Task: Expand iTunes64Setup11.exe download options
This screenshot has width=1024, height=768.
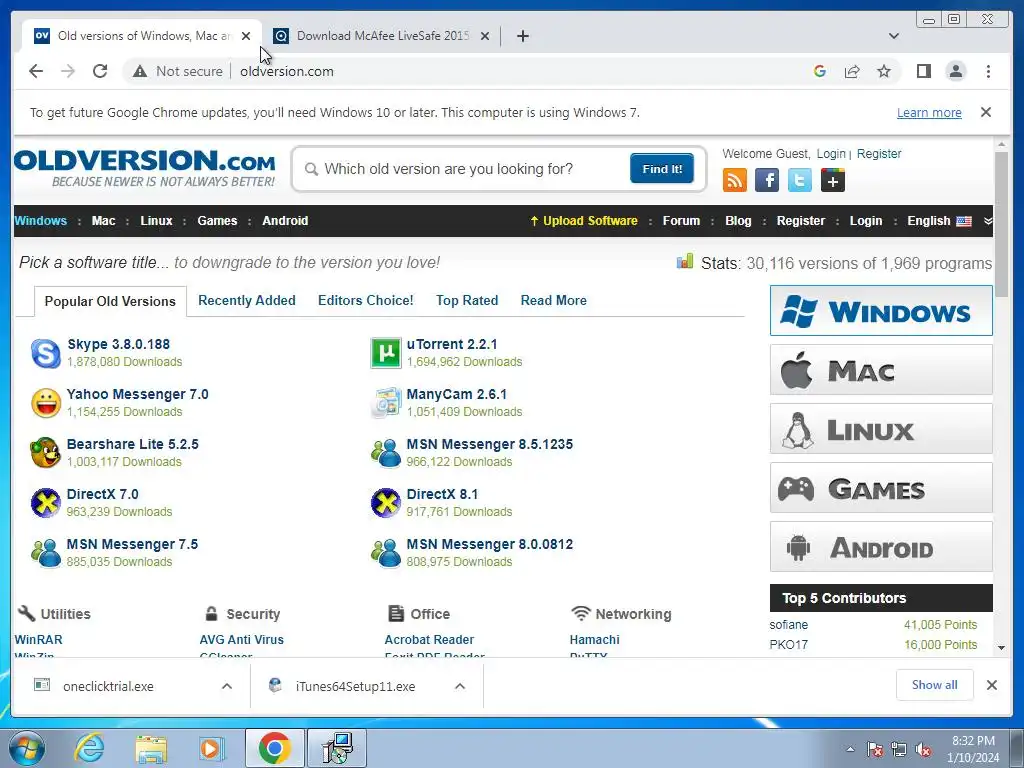Action: point(460,686)
